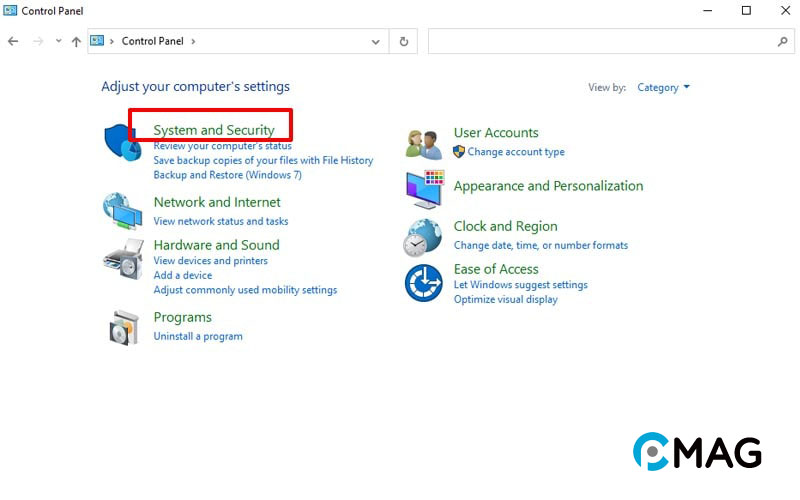Click the Search Control Panel input box

600,42
